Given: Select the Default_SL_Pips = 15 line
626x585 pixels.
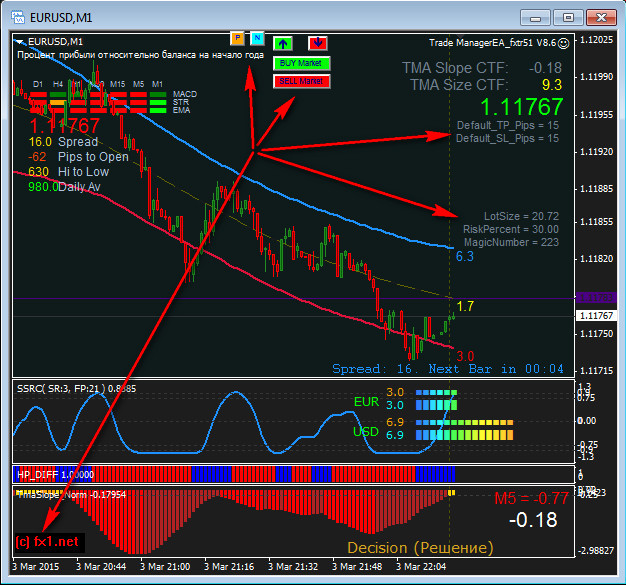Looking at the screenshot, I should click(x=507, y=138).
